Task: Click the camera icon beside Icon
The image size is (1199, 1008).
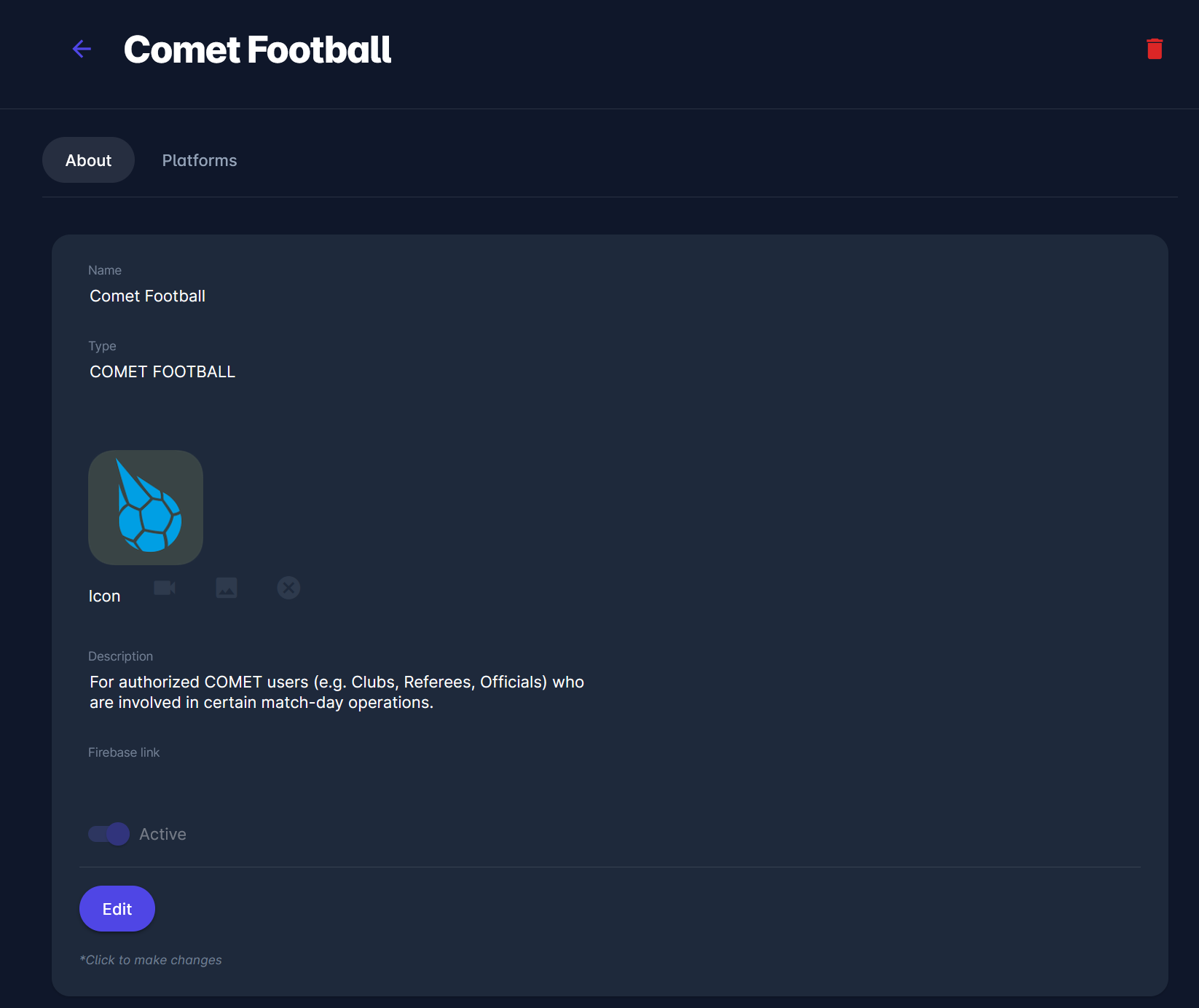Action: (x=165, y=588)
